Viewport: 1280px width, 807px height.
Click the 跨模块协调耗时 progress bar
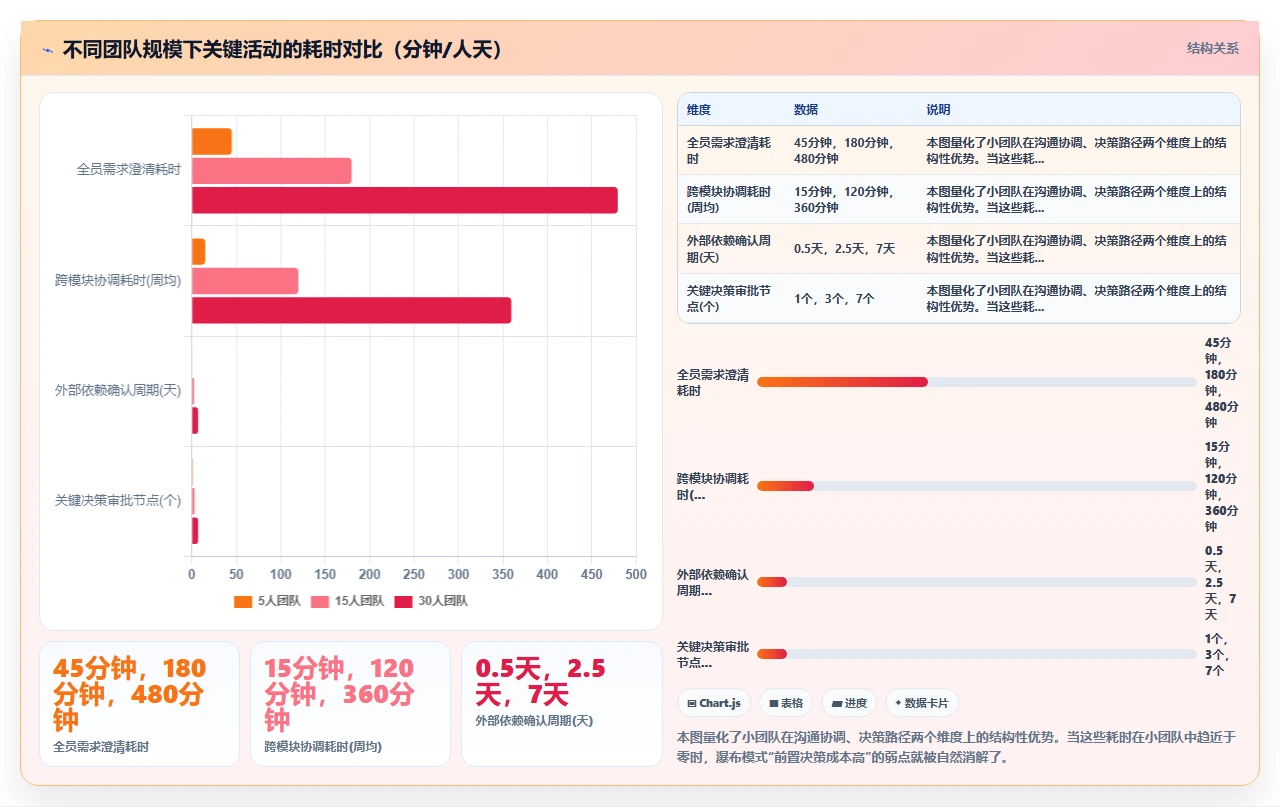[977, 486]
